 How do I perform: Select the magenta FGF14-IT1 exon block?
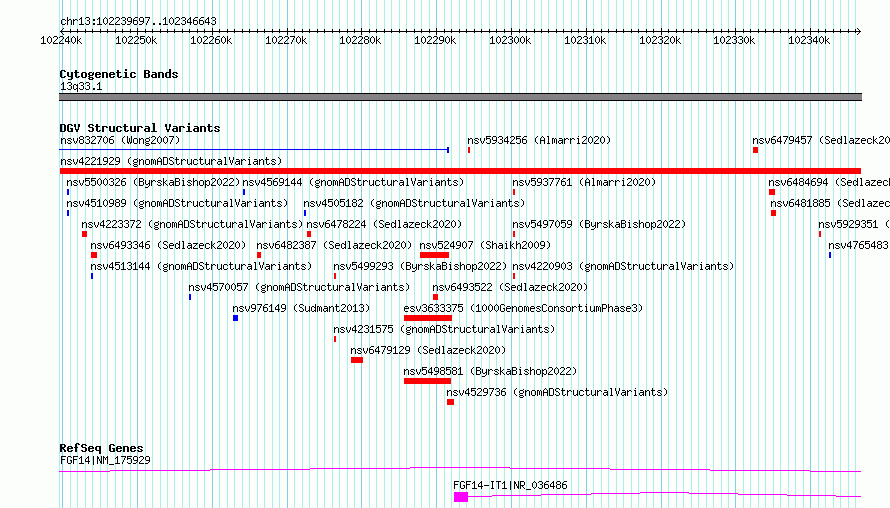461,497
